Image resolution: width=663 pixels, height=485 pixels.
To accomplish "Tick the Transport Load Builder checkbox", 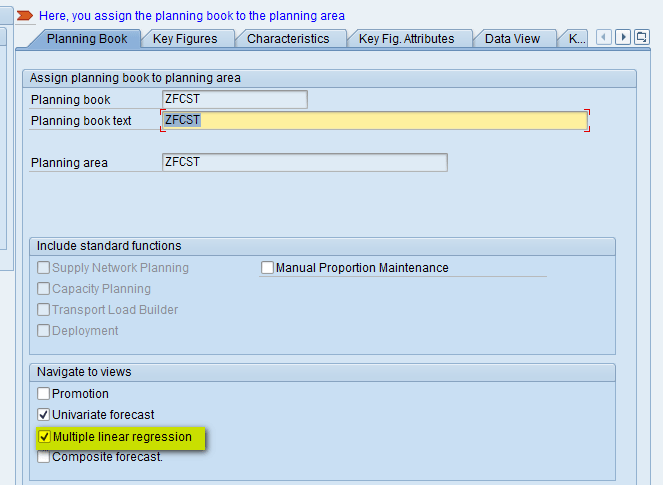I will click(43, 310).
